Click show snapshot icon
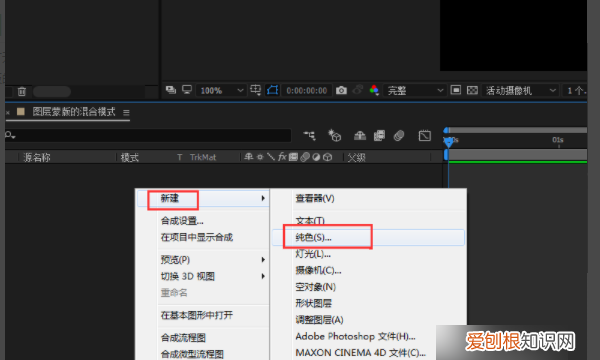600x360 pixels. [358, 90]
